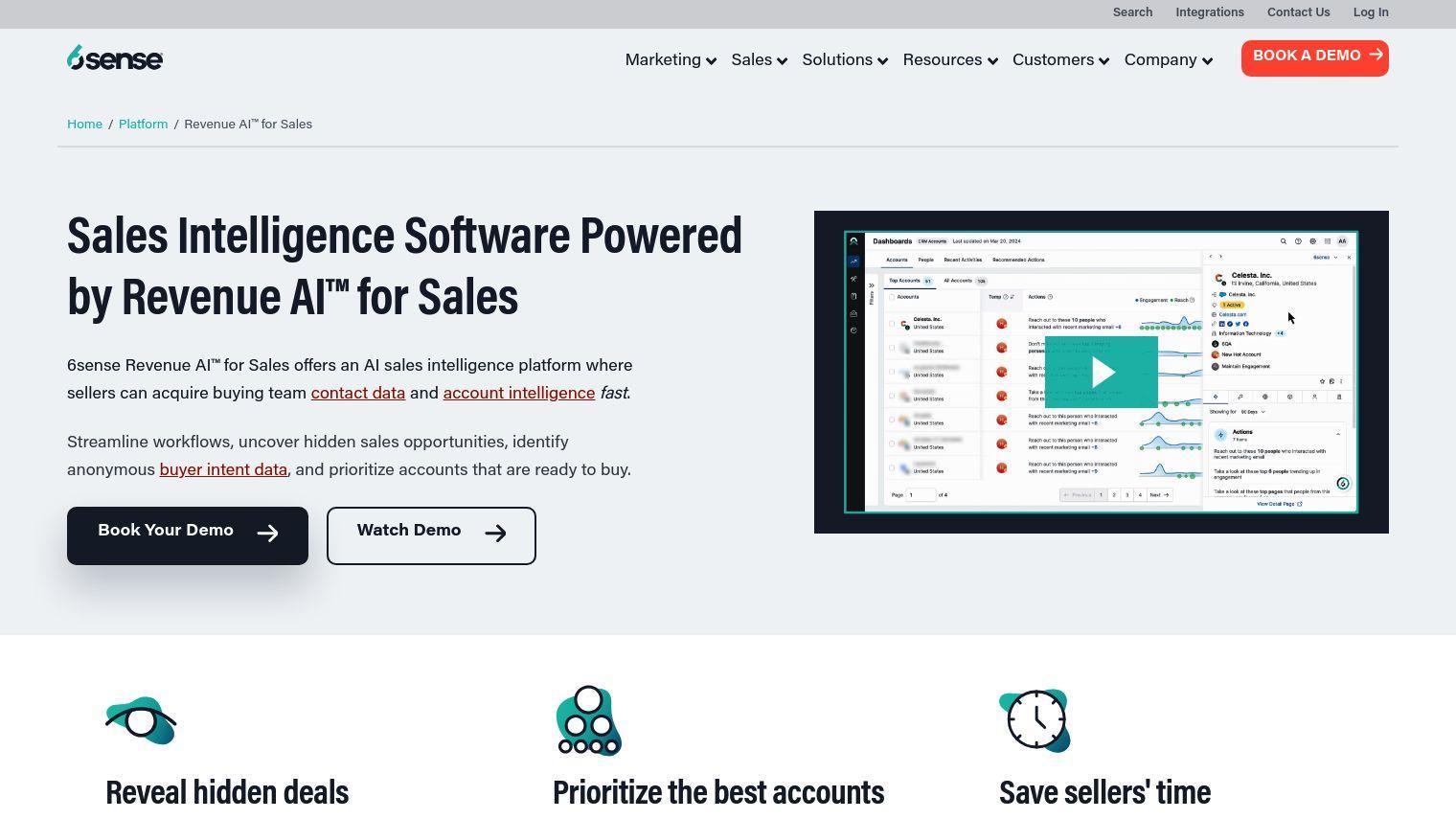Play the demo video
Image resolution: width=1456 pixels, height=819 pixels.
click(1102, 373)
